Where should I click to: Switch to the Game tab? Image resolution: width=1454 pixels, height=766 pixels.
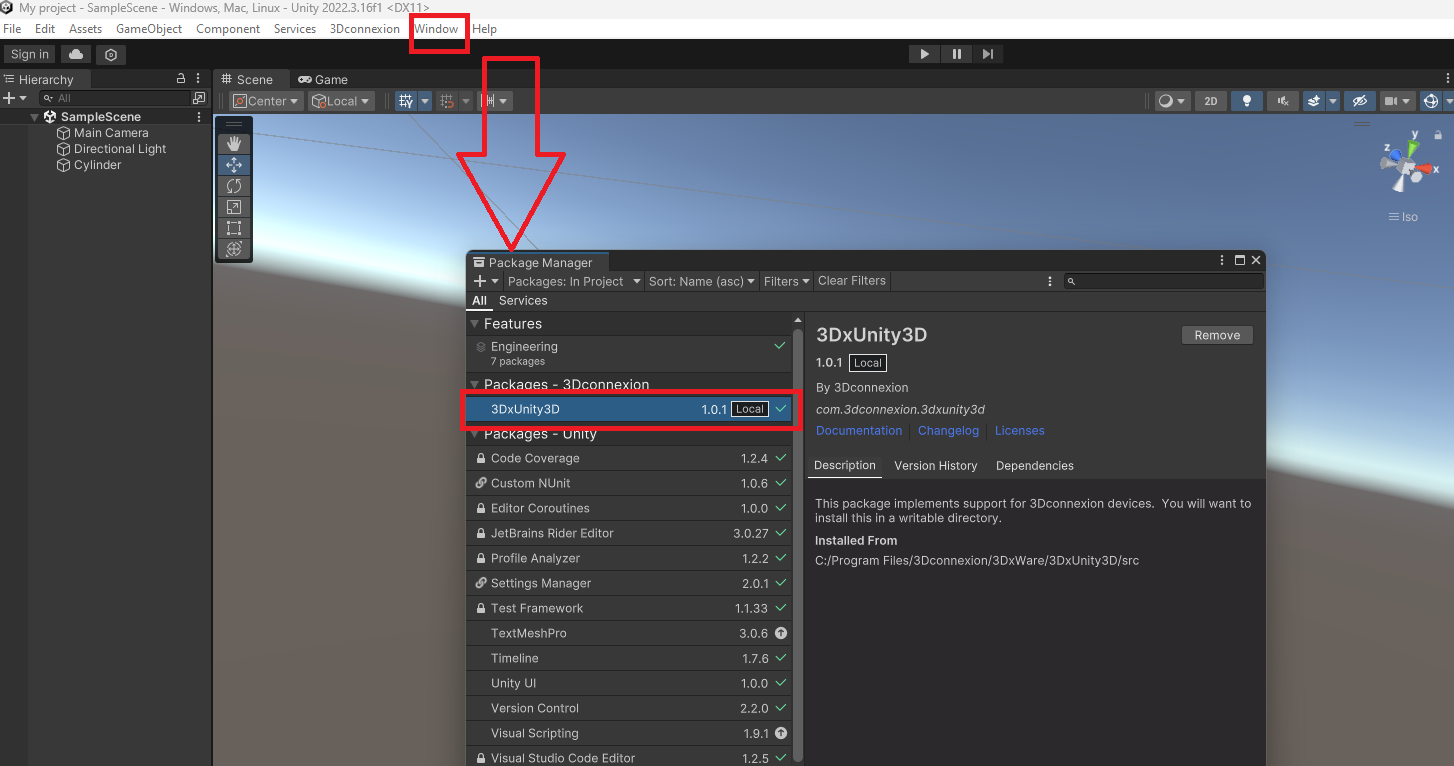(323, 79)
